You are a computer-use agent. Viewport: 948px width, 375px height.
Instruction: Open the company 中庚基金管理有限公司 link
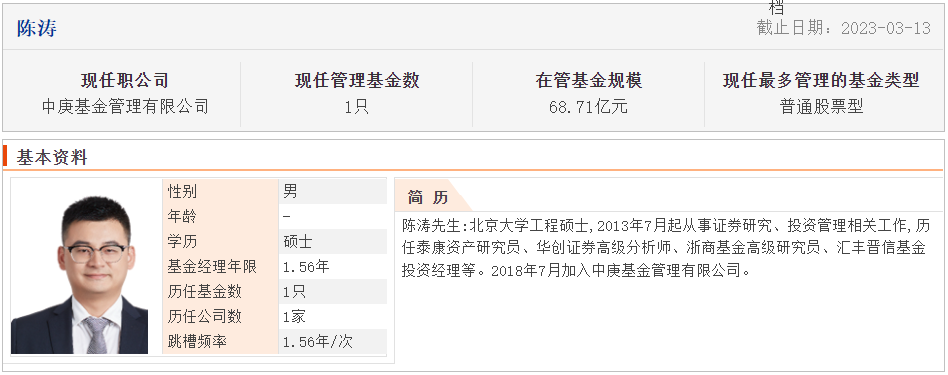pyautogui.click(x=125, y=107)
